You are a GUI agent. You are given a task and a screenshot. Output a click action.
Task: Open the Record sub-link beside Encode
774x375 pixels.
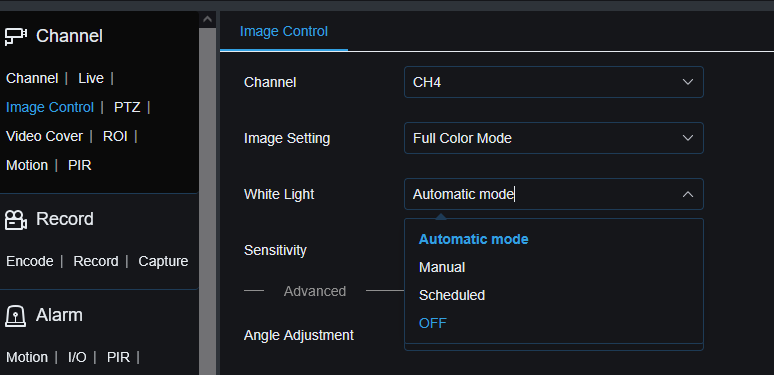[x=96, y=262]
